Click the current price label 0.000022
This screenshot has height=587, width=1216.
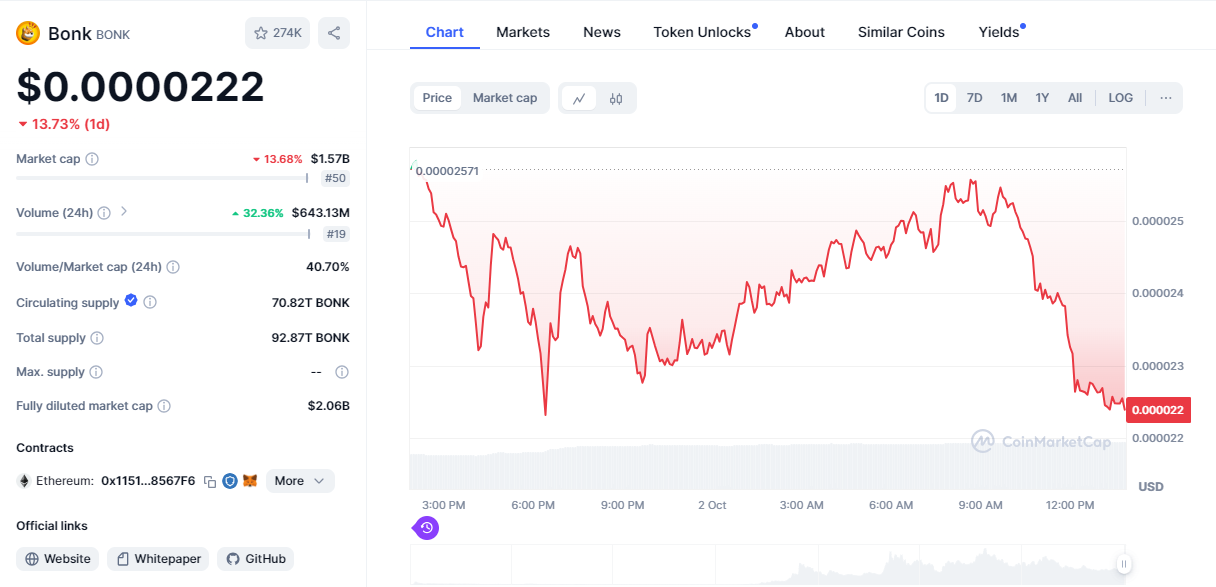click(1157, 409)
